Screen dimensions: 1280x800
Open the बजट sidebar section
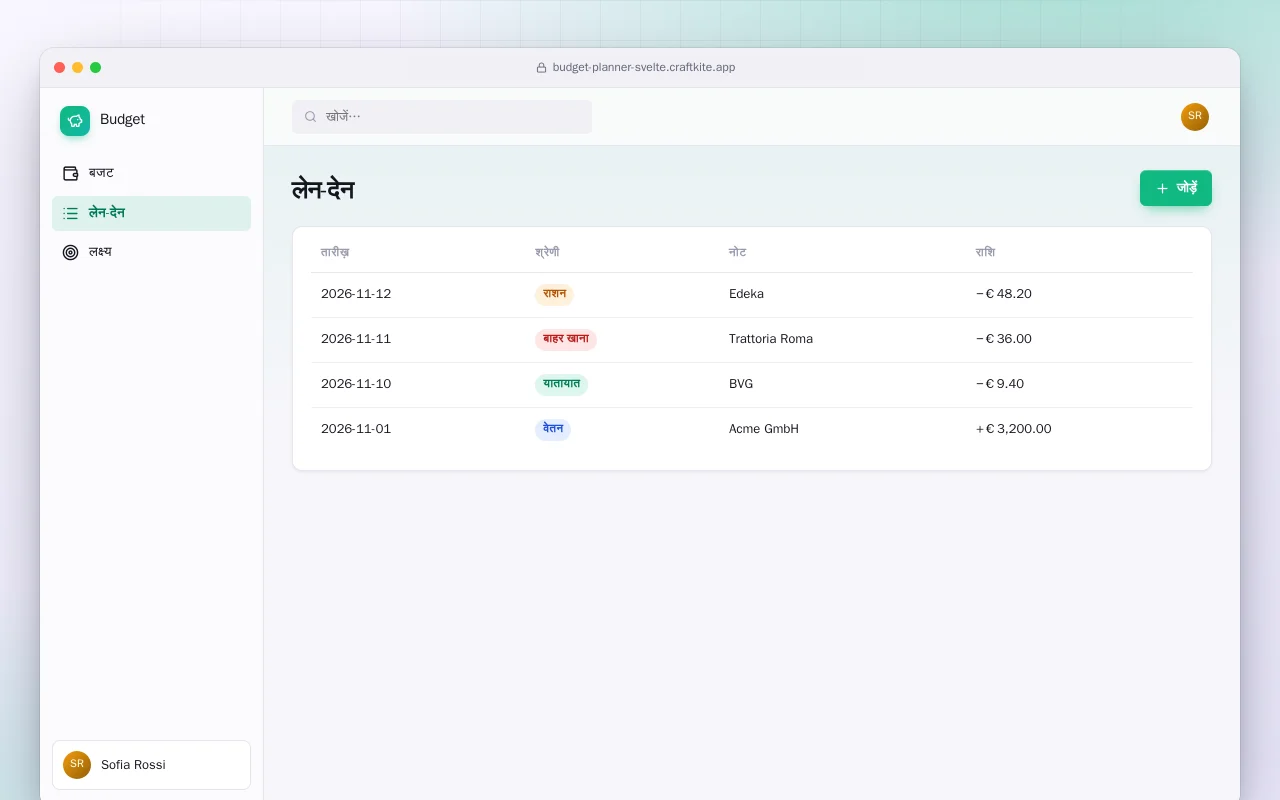click(151, 173)
